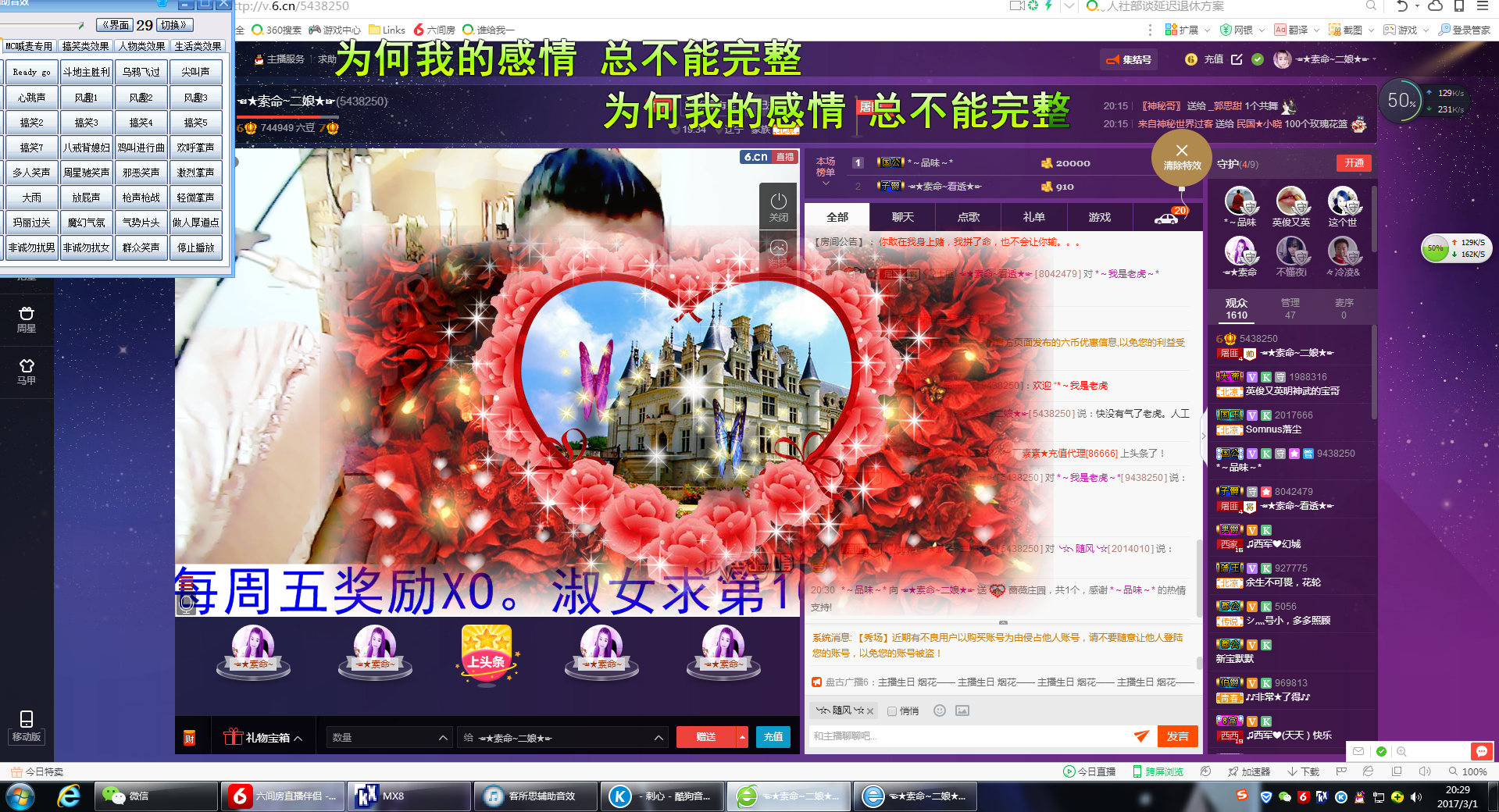This screenshot has height=812, width=1499.
Task: Click the paper plane icon in chat input
Action: (1141, 735)
